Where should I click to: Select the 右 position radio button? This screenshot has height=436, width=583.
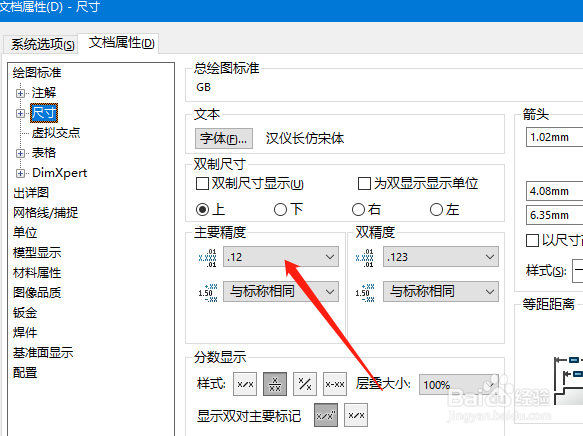tap(358, 210)
